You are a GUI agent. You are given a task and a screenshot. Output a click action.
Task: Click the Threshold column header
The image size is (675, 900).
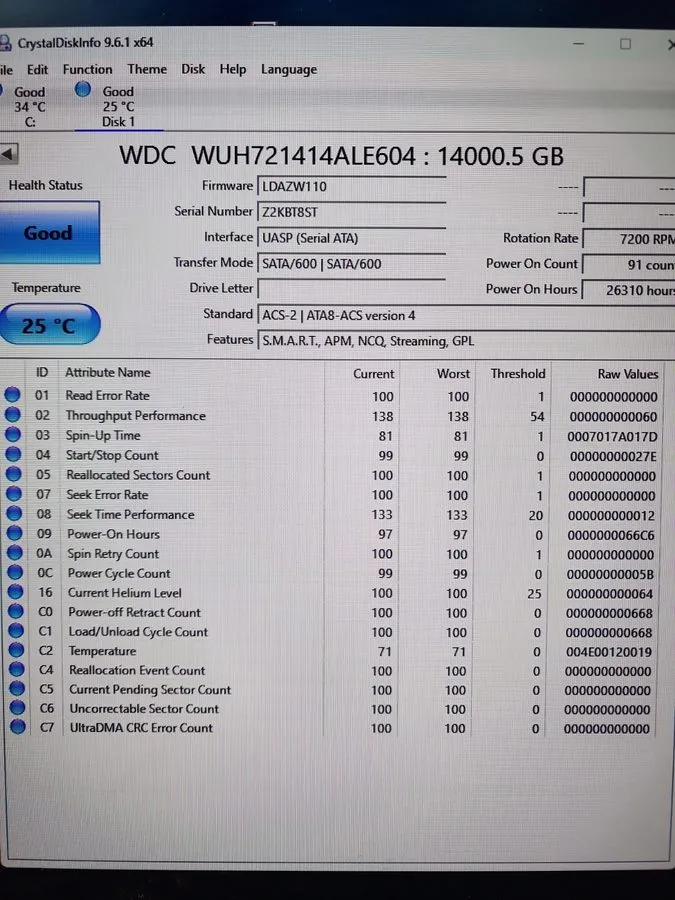(518, 374)
